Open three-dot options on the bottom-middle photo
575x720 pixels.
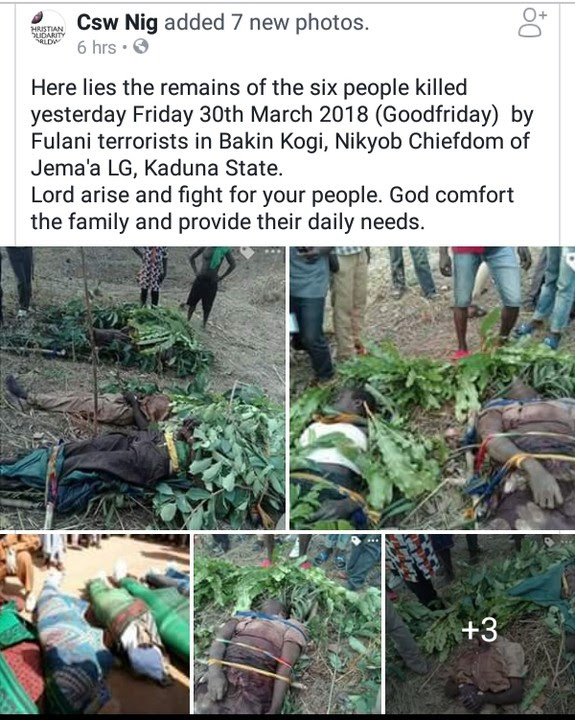pos(374,540)
